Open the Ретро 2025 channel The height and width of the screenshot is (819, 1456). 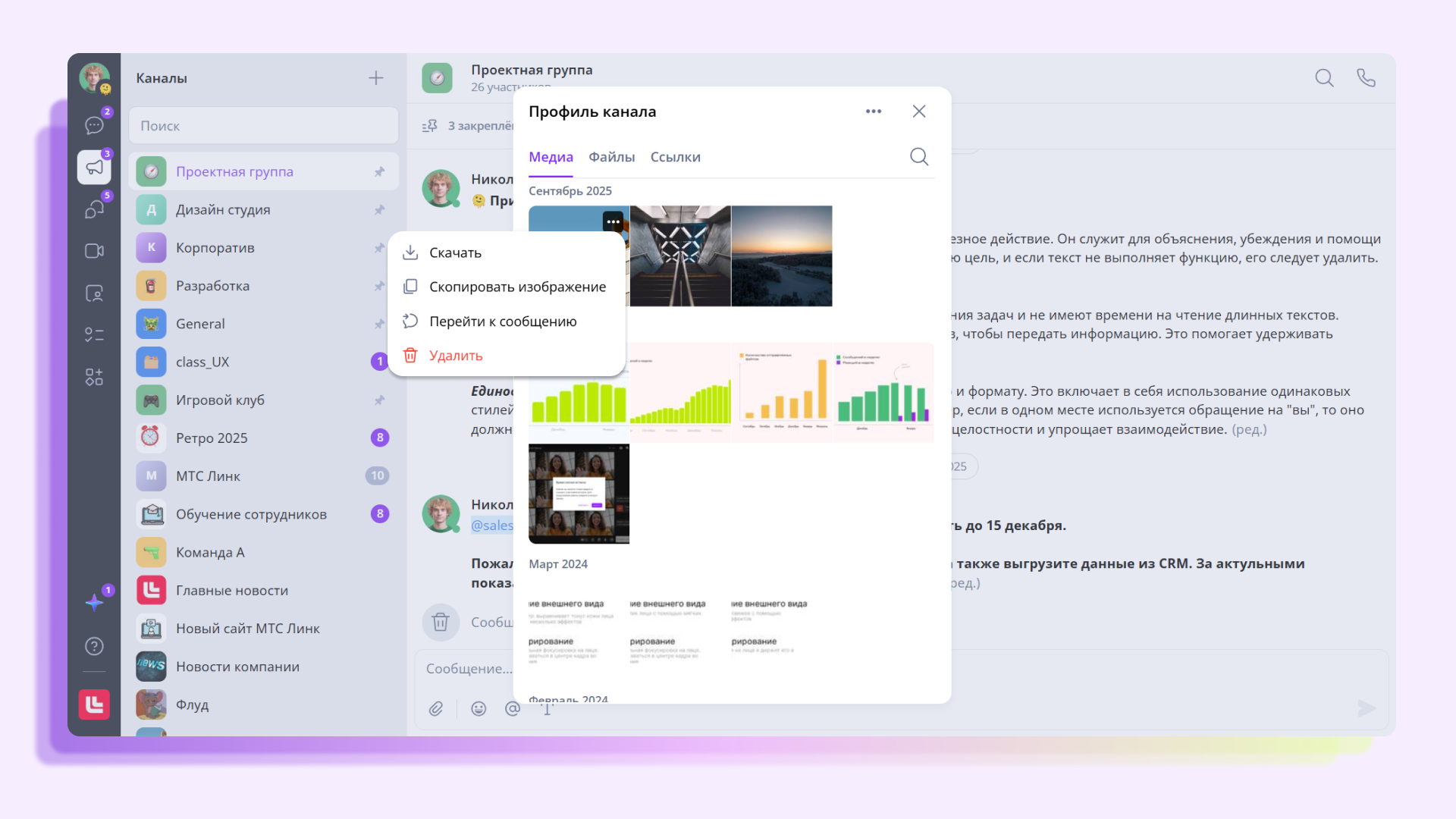pyautogui.click(x=212, y=438)
